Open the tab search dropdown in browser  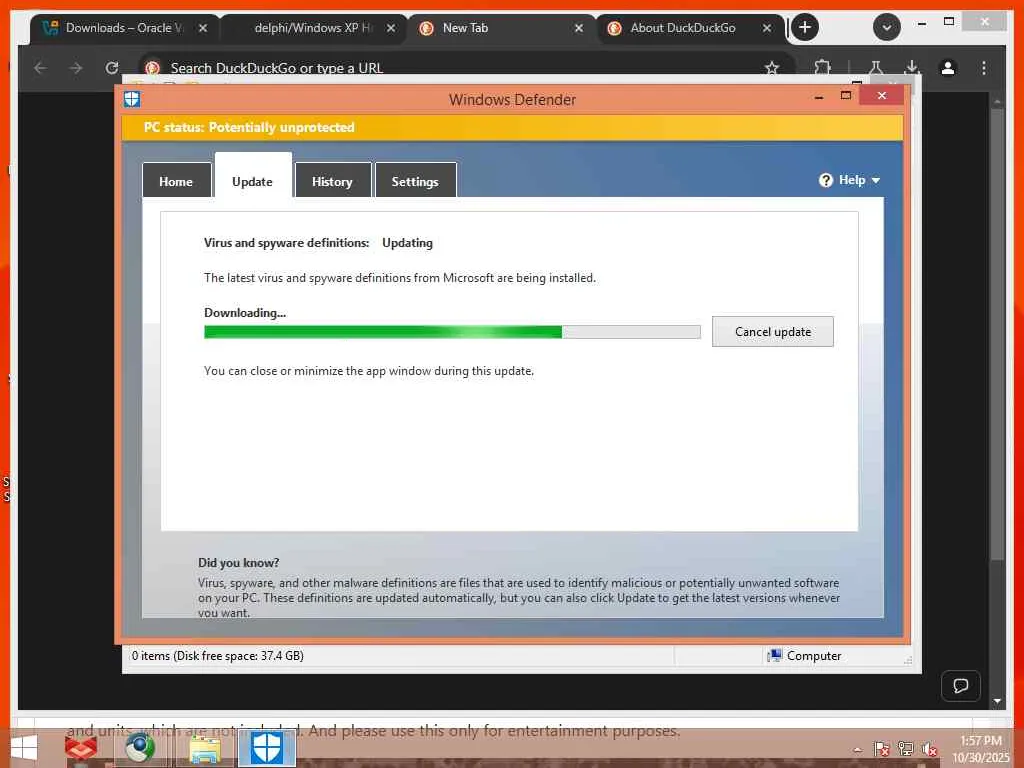click(x=886, y=27)
